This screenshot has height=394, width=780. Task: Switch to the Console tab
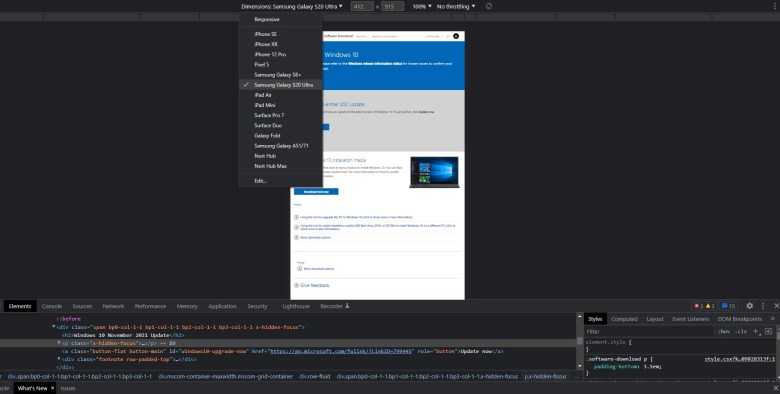coord(52,306)
